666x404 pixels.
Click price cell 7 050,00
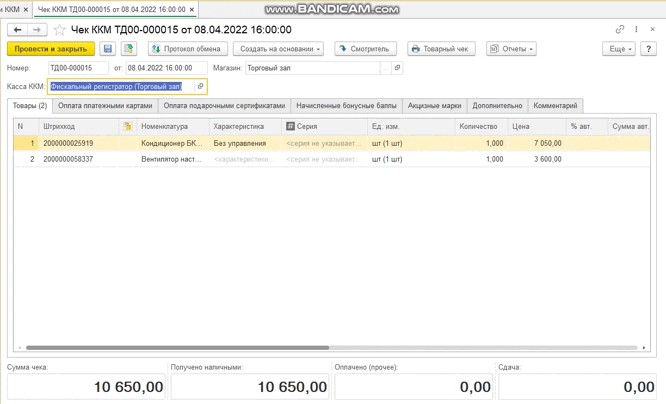click(537, 143)
